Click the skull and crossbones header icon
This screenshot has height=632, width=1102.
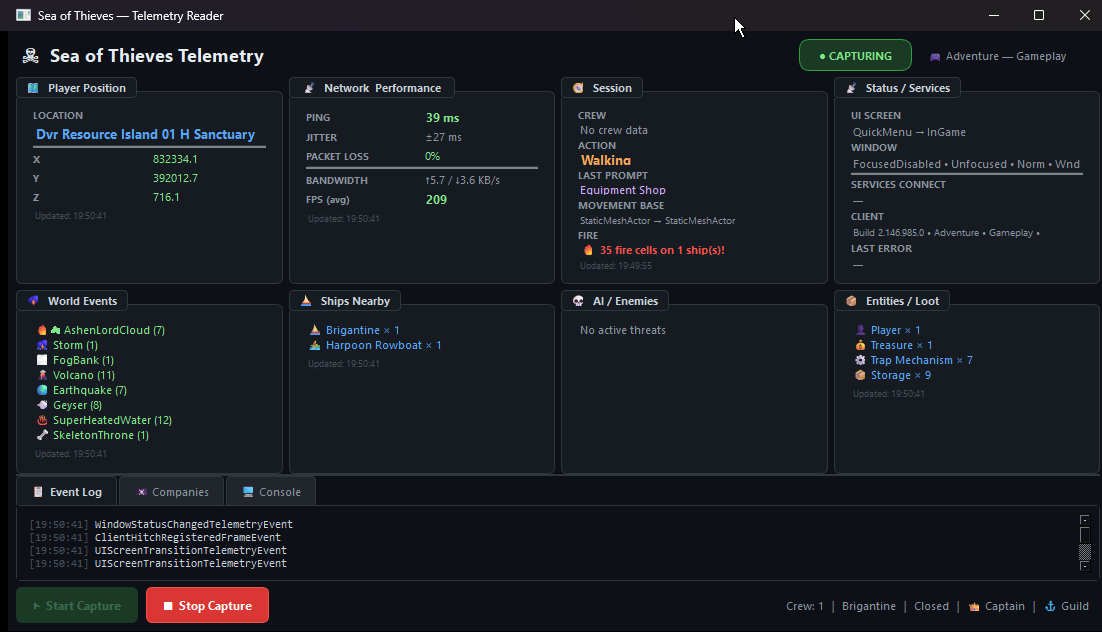pyautogui.click(x=30, y=56)
